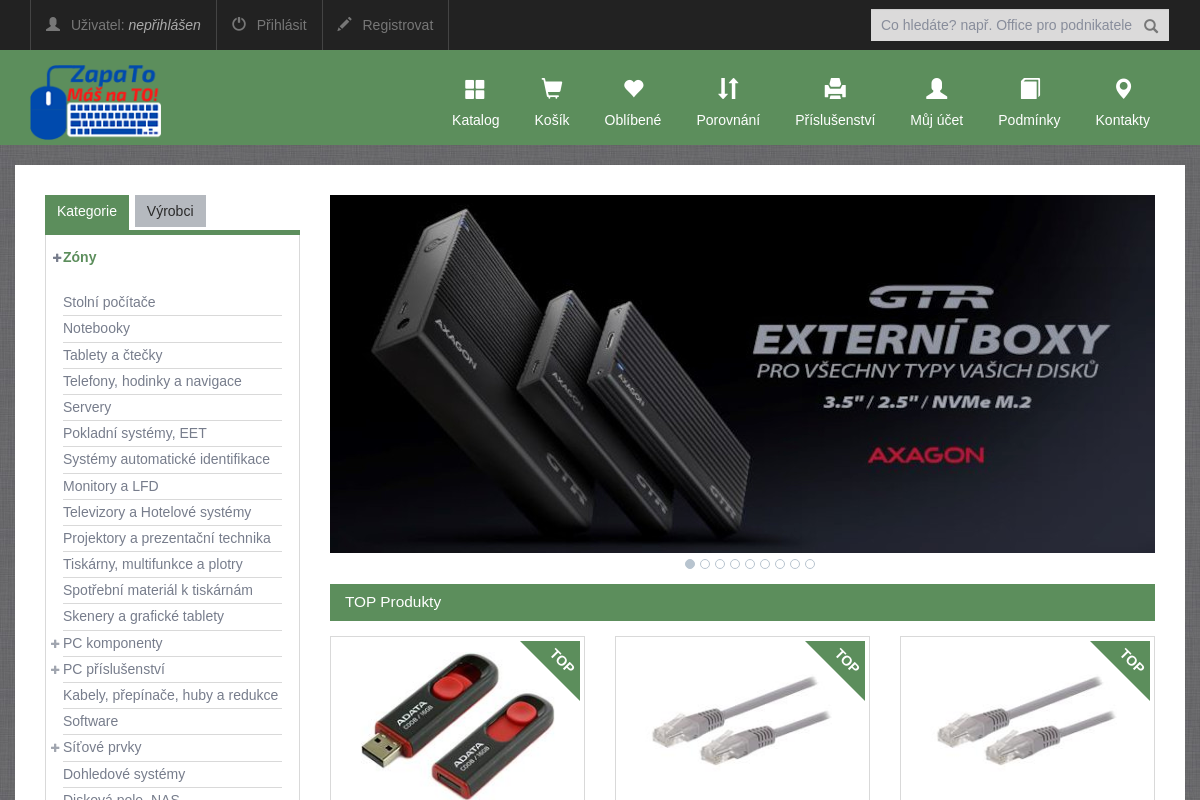Focus the Co hledáte search field
Screen dimensions: 1200x800
point(1004,25)
